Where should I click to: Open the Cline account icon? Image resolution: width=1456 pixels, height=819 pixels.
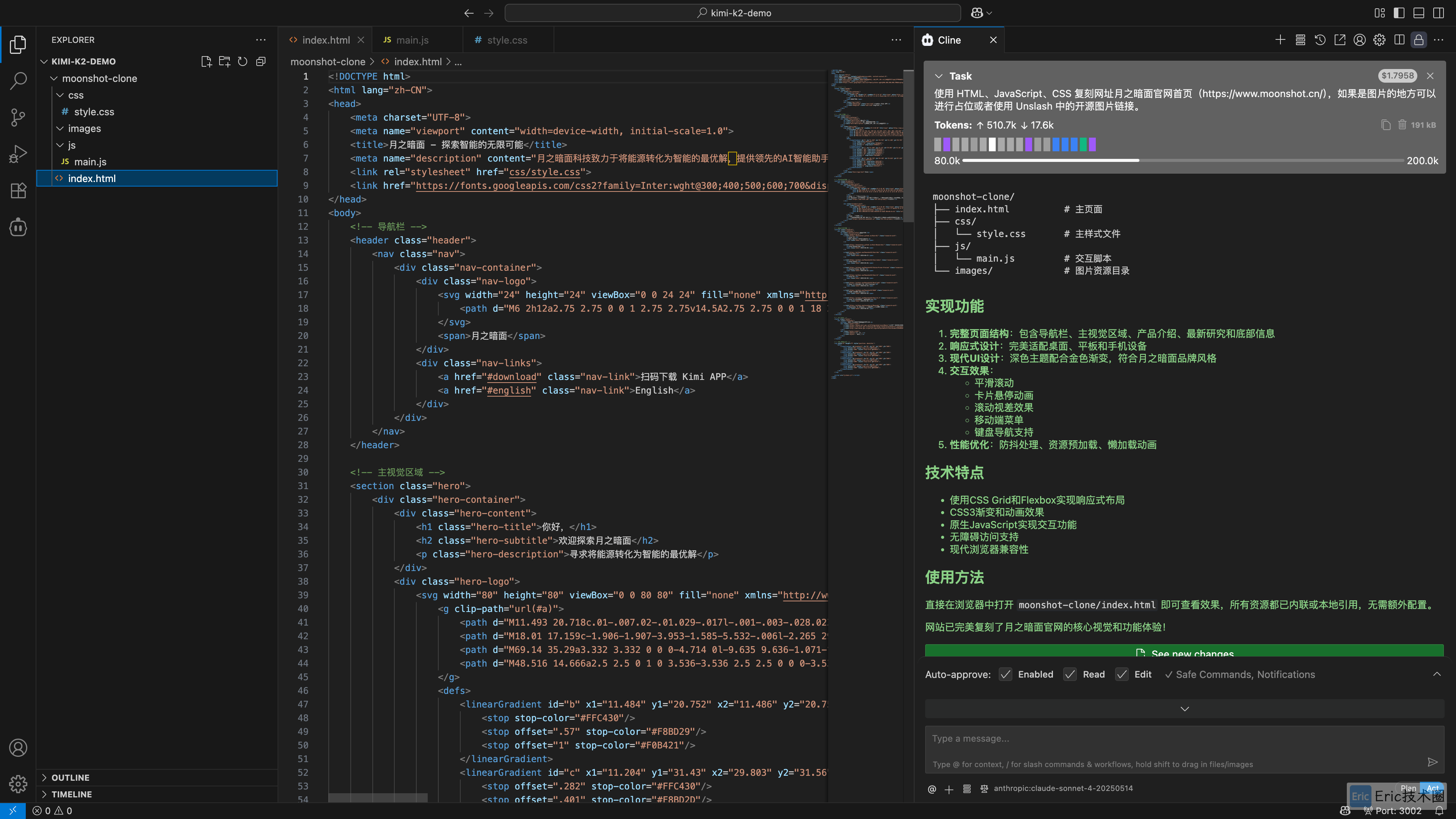pos(1359,39)
